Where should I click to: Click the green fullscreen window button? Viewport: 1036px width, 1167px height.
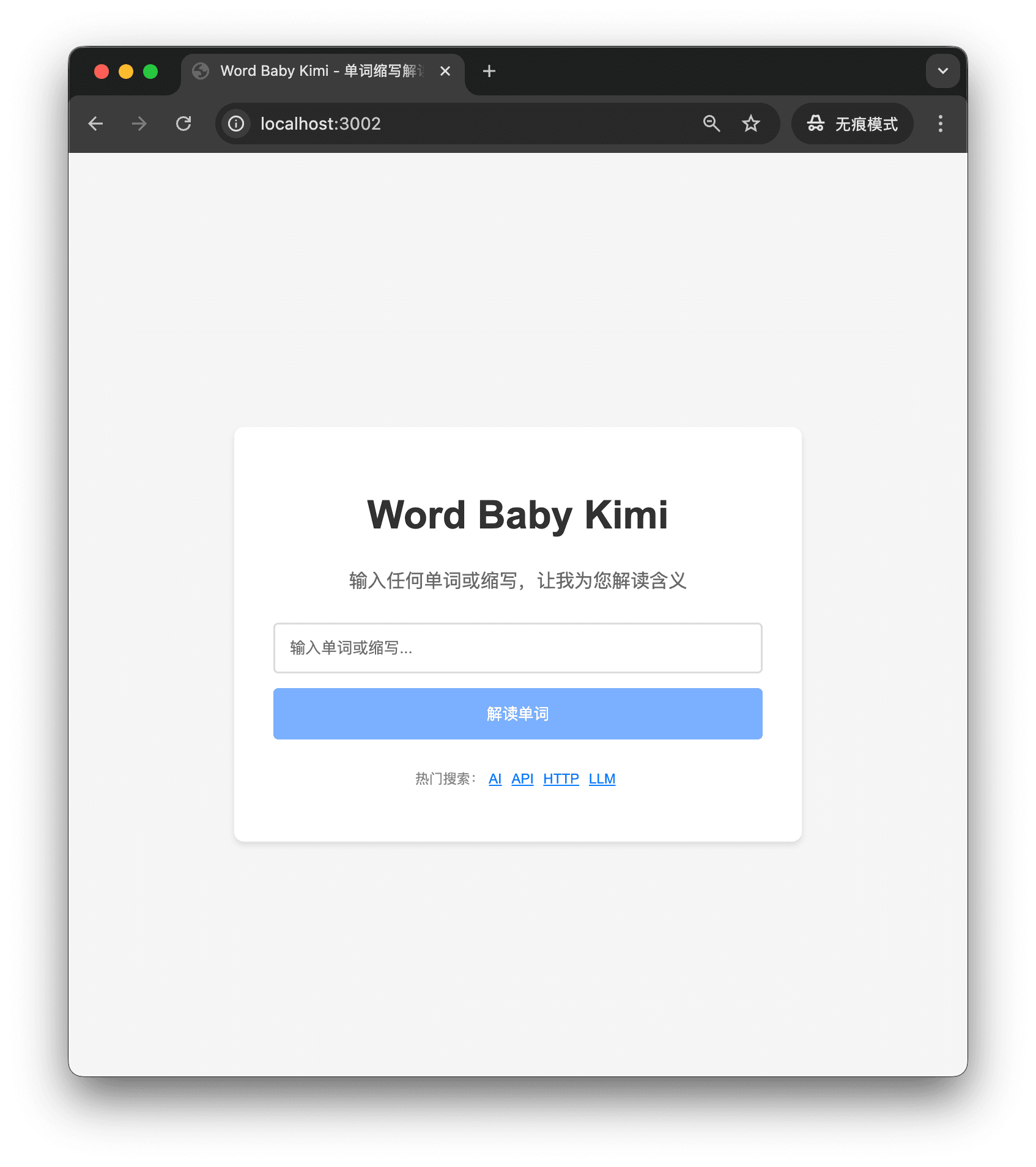150,72
